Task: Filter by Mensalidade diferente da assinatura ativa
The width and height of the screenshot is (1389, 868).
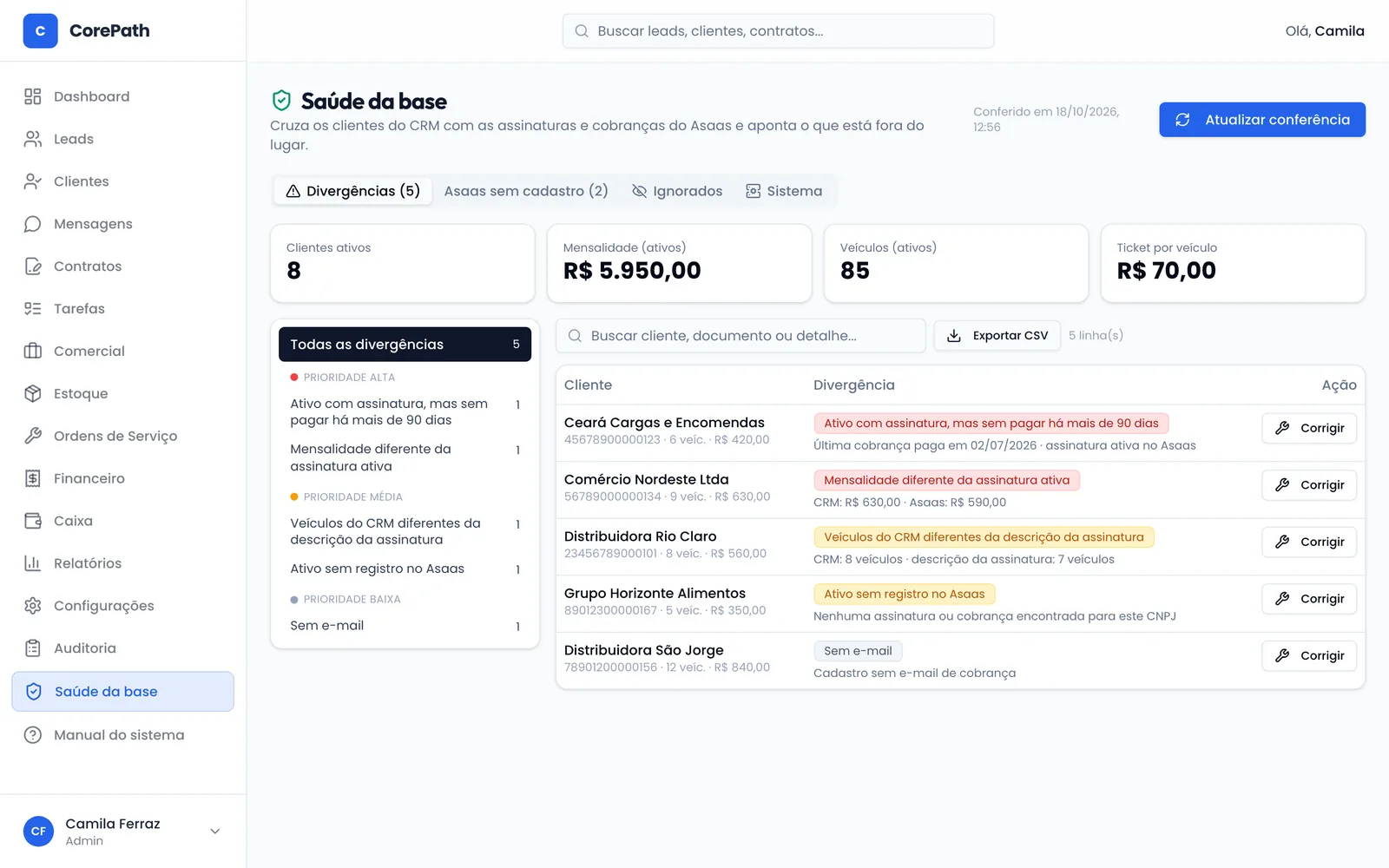Action: pyautogui.click(x=405, y=457)
